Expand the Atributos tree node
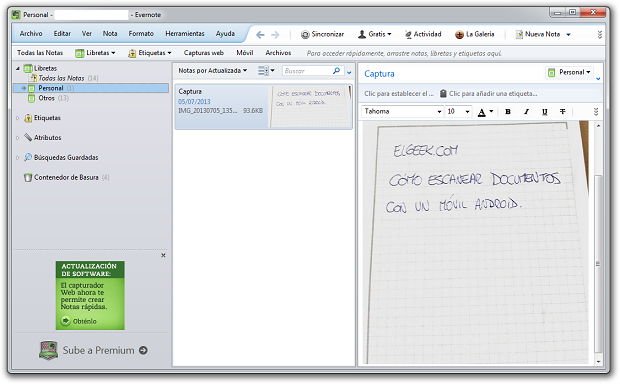This screenshot has width=620, height=384. 18,138
